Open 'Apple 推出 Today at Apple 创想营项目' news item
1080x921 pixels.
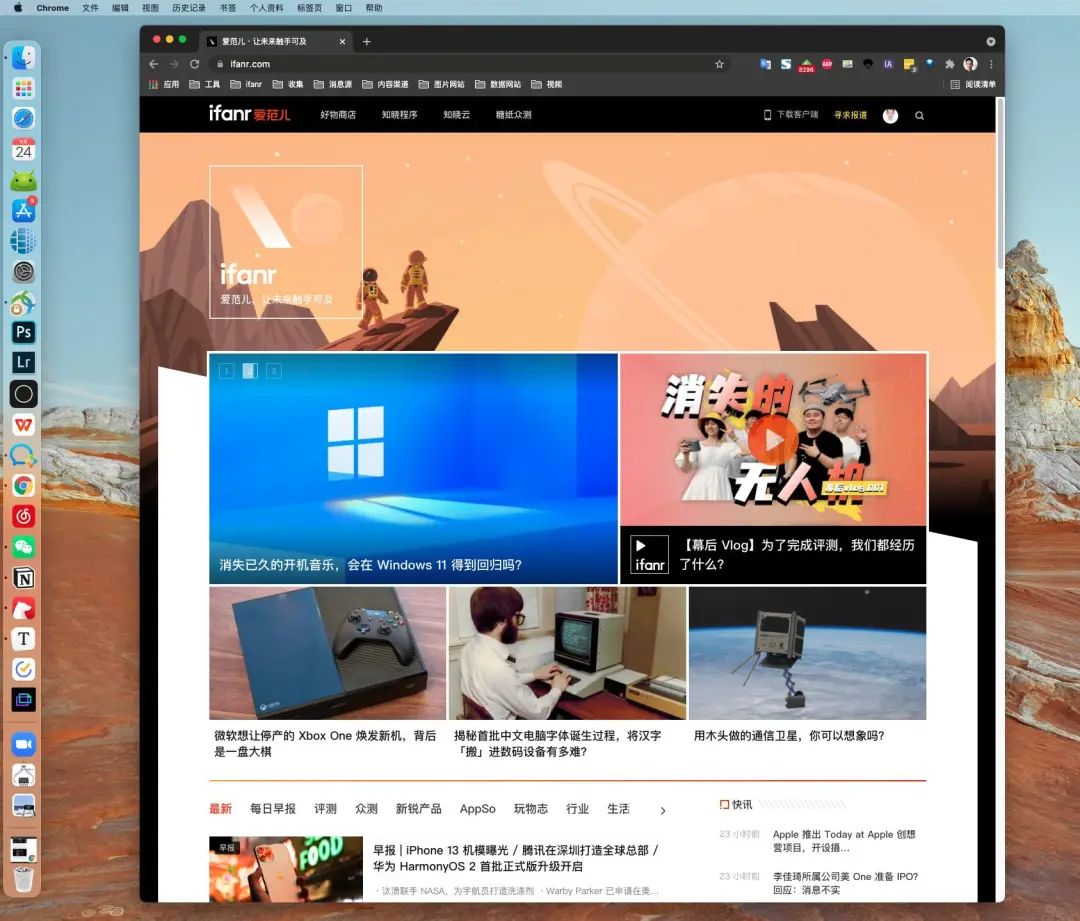[x=844, y=840]
